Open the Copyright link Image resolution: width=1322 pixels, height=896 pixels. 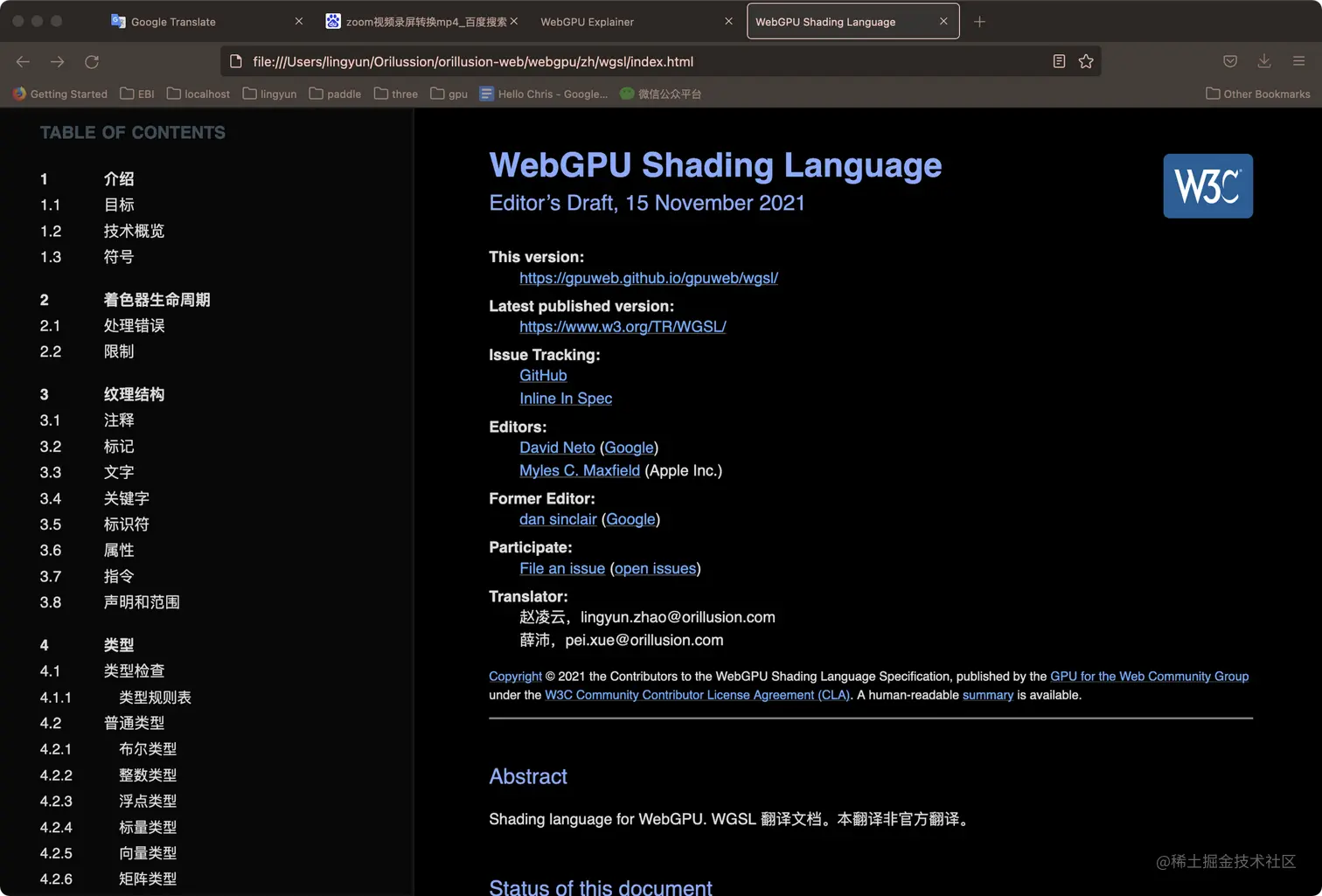pos(515,677)
